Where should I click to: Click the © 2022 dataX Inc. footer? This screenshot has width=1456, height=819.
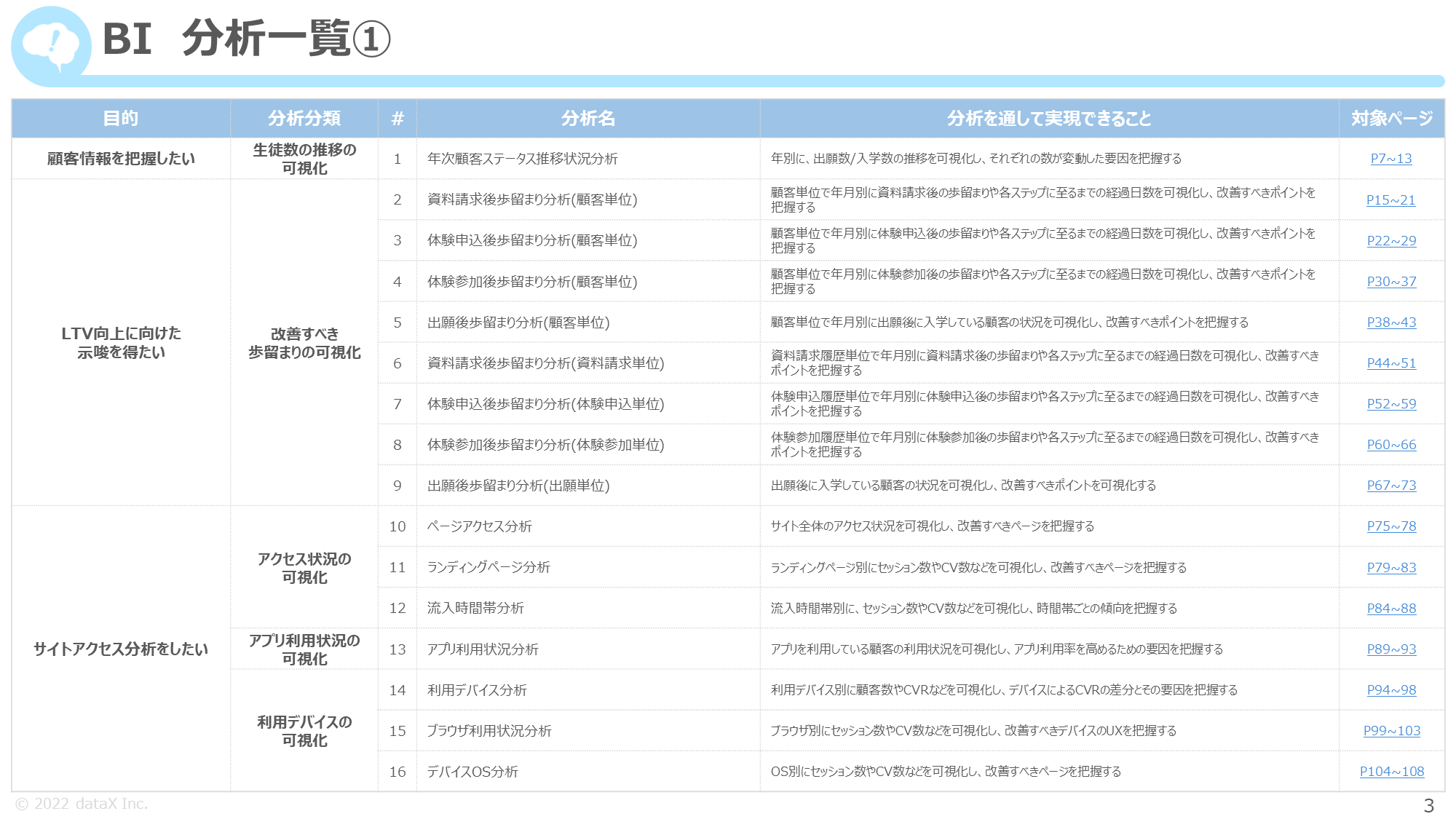pyautogui.click(x=82, y=804)
